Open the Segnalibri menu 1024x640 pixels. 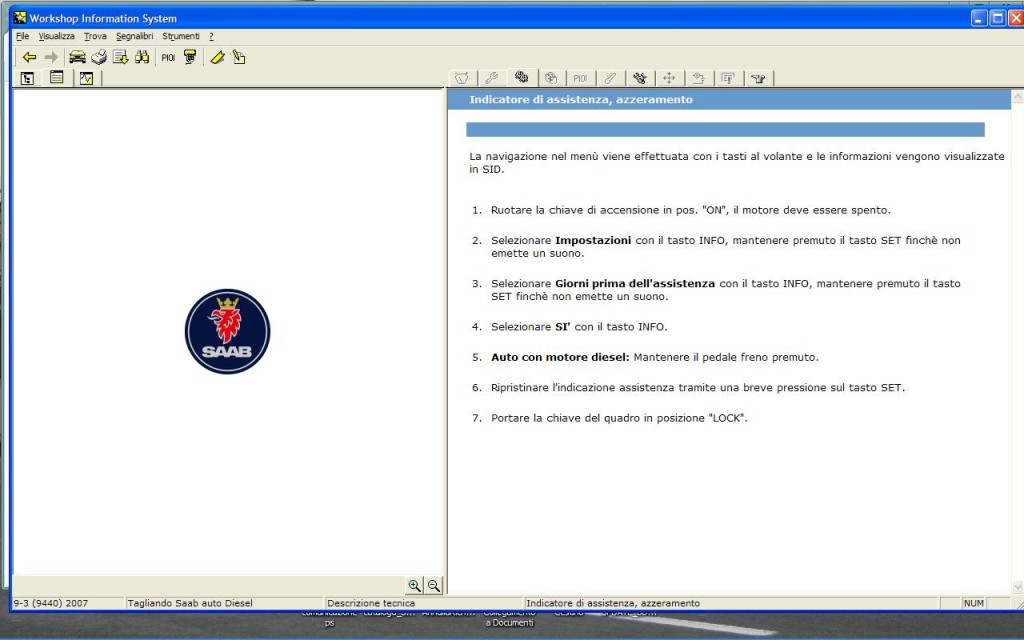(134, 36)
